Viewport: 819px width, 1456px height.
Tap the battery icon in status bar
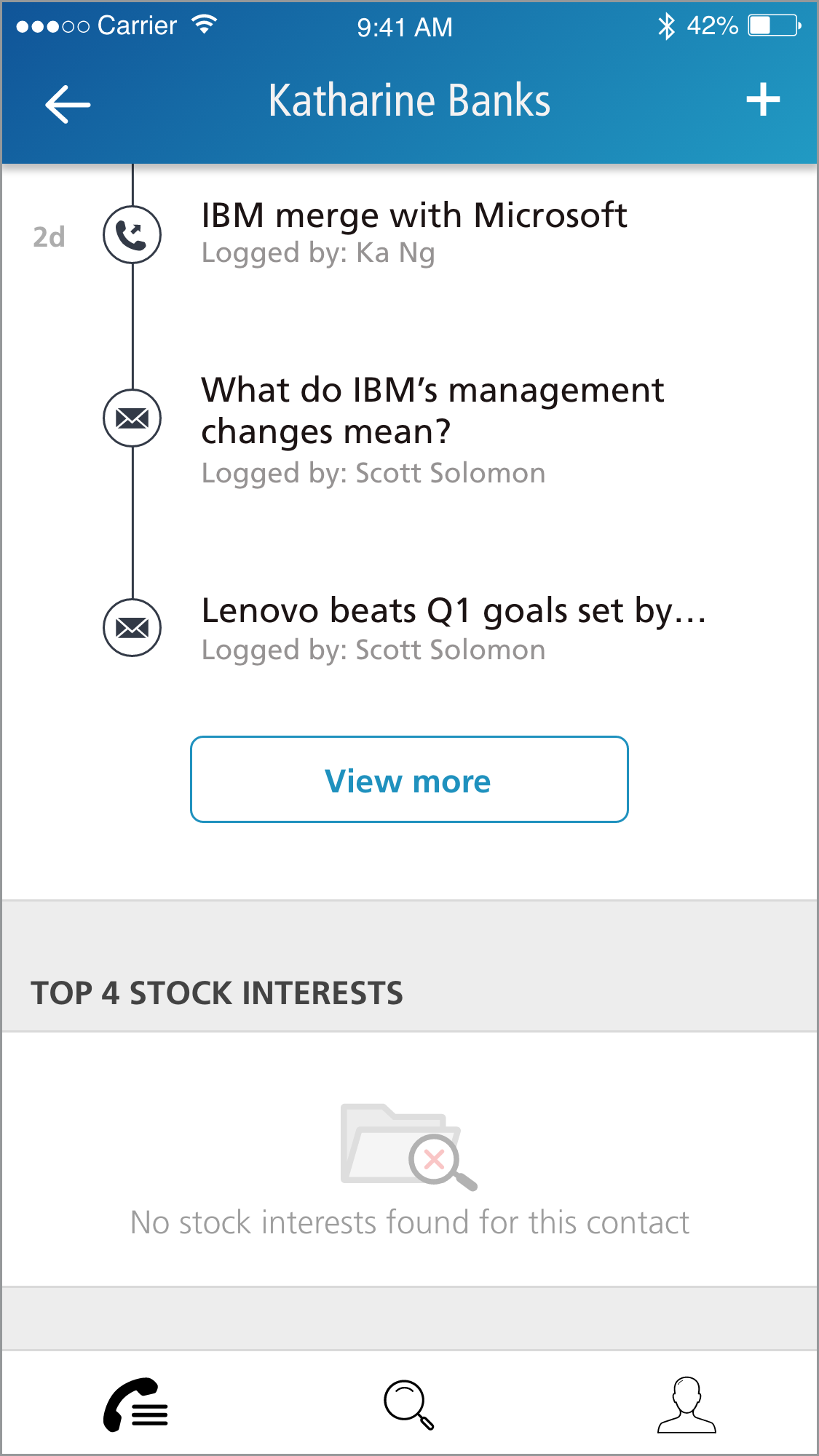[x=775, y=26]
